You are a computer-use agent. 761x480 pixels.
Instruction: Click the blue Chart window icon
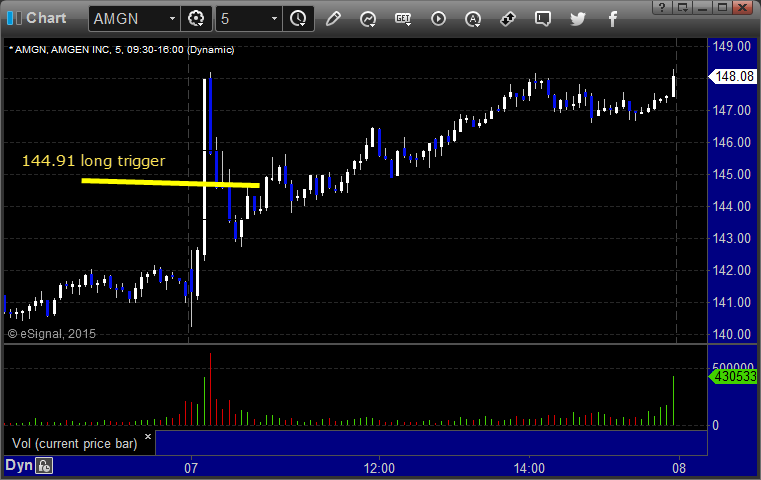click(x=14, y=18)
